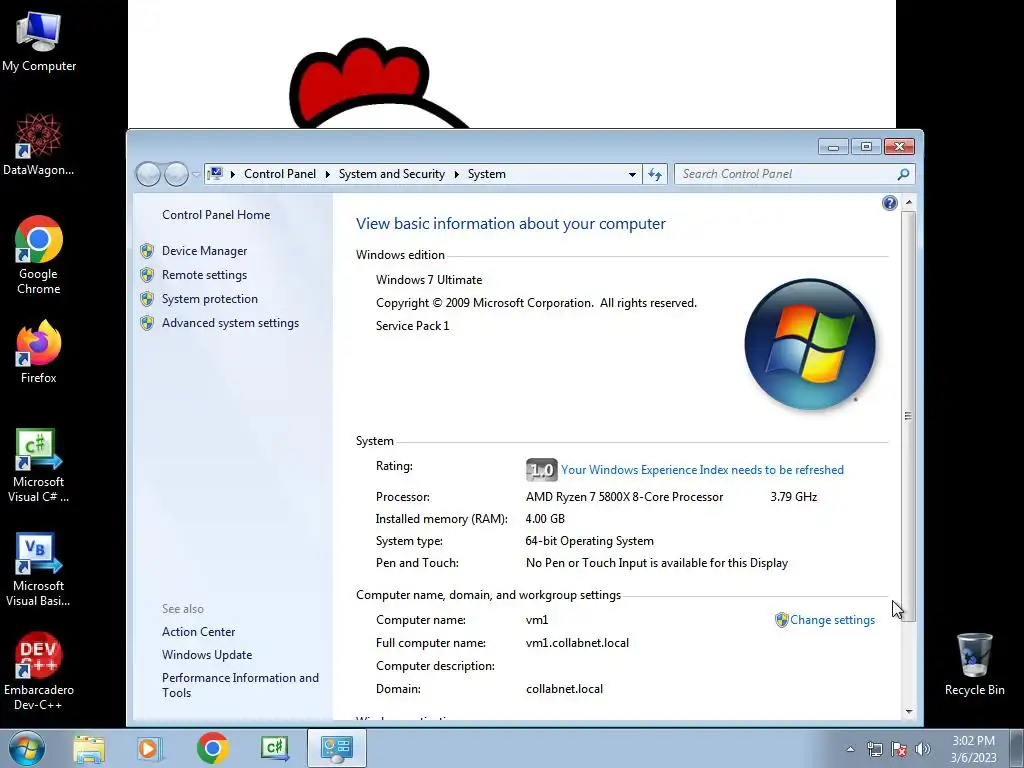The image size is (1024, 768).
Task: Click the Control Panel breadcrumb
Action: [x=280, y=174]
